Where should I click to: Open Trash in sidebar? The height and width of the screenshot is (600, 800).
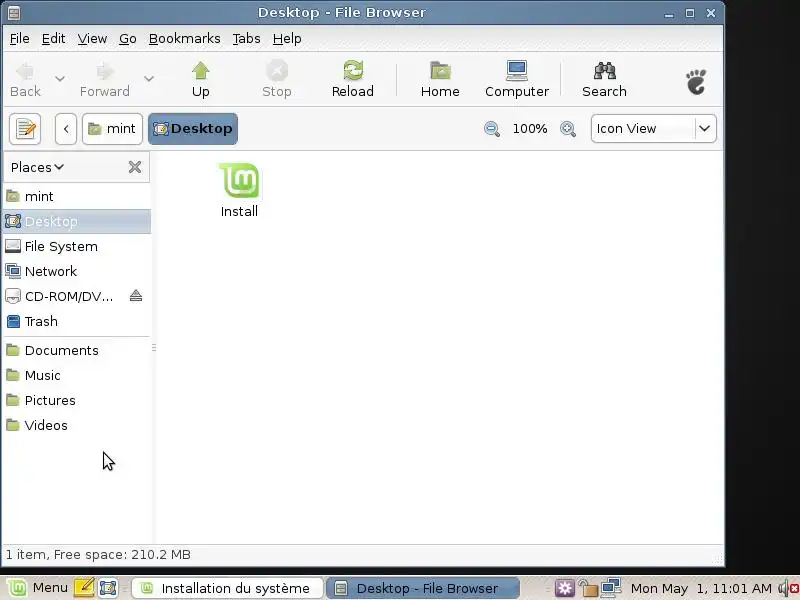pyautogui.click(x=77, y=321)
